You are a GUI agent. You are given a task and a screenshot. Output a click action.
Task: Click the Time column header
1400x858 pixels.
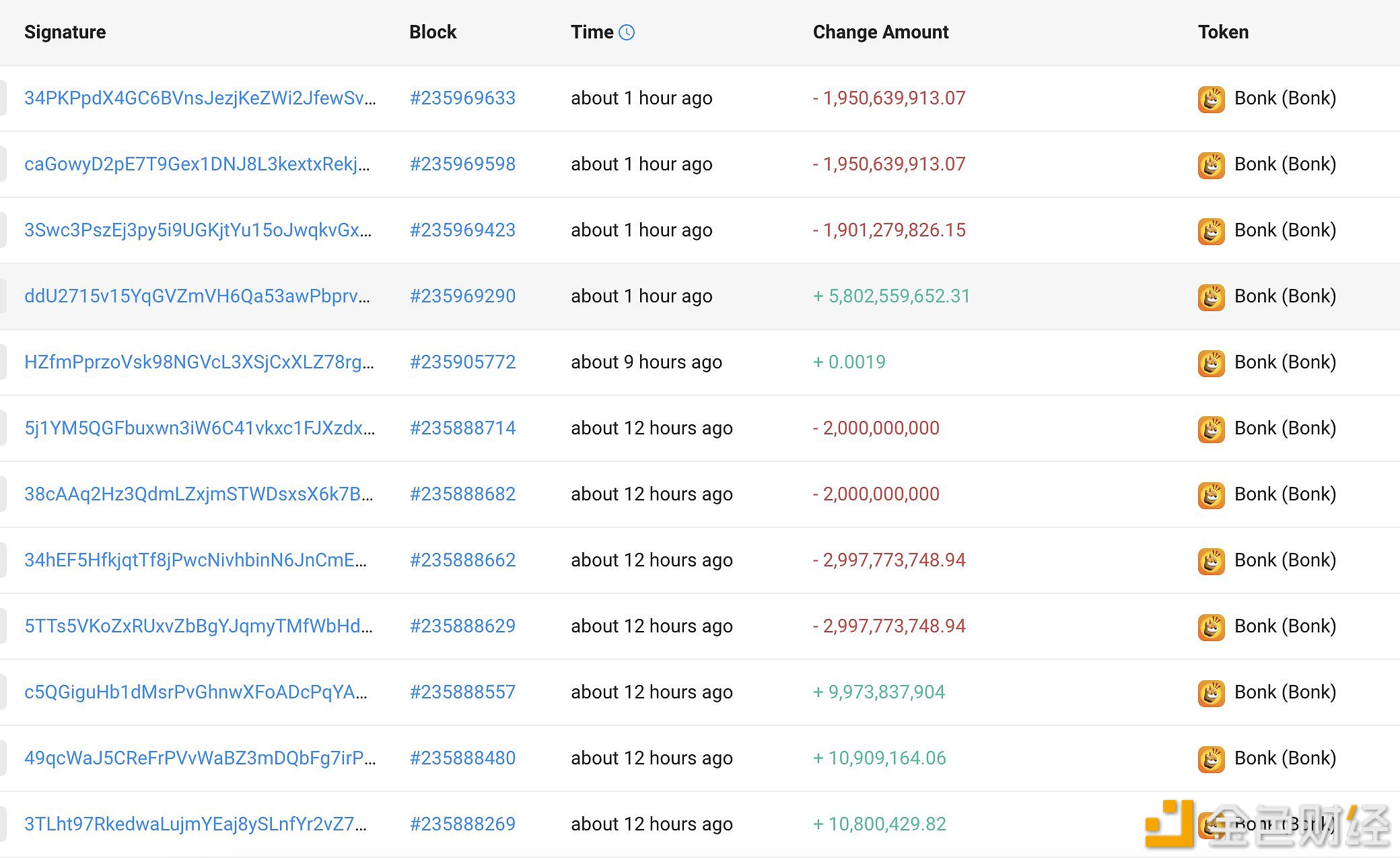(592, 32)
